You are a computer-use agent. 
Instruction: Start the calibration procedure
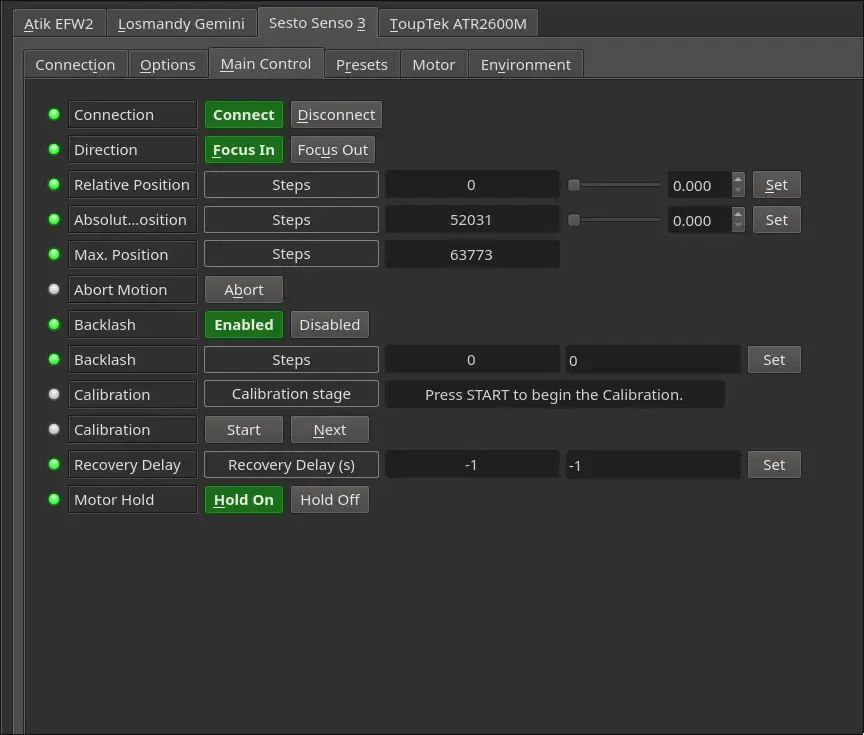[244, 430]
